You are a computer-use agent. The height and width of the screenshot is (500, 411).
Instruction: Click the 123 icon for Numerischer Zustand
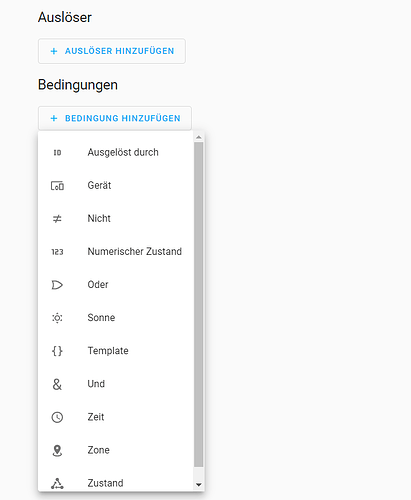[x=57, y=252]
